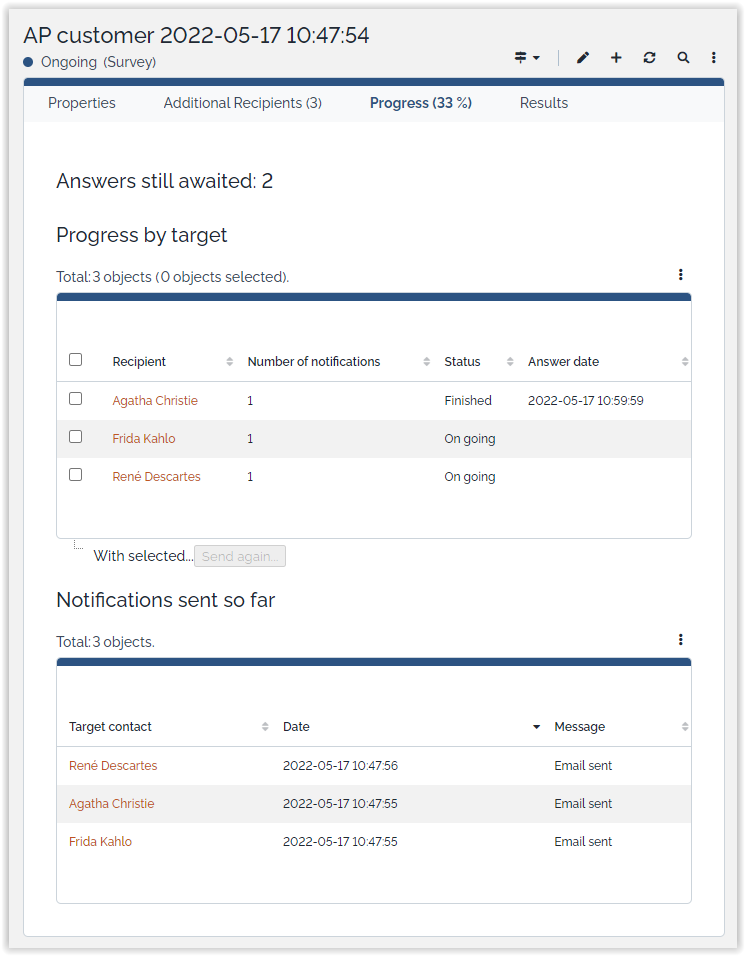Screen dimensions: 745x956
Task: Click the refresh icon in the header
Action: [x=649, y=58]
